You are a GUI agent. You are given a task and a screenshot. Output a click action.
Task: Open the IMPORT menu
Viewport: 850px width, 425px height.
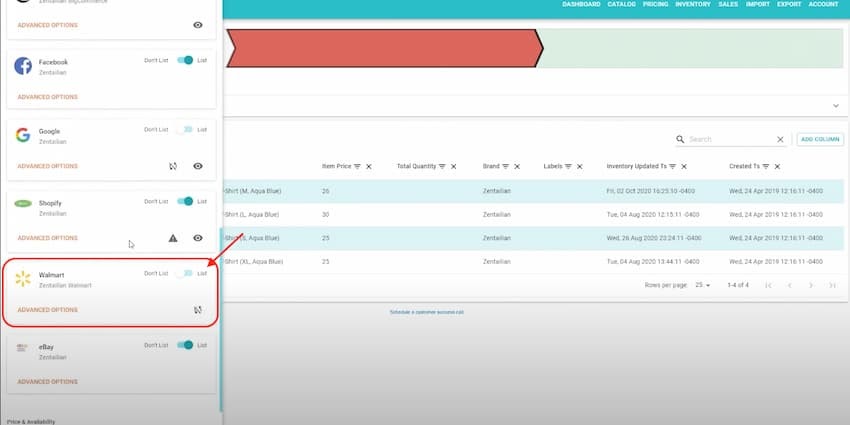coord(758,4)
